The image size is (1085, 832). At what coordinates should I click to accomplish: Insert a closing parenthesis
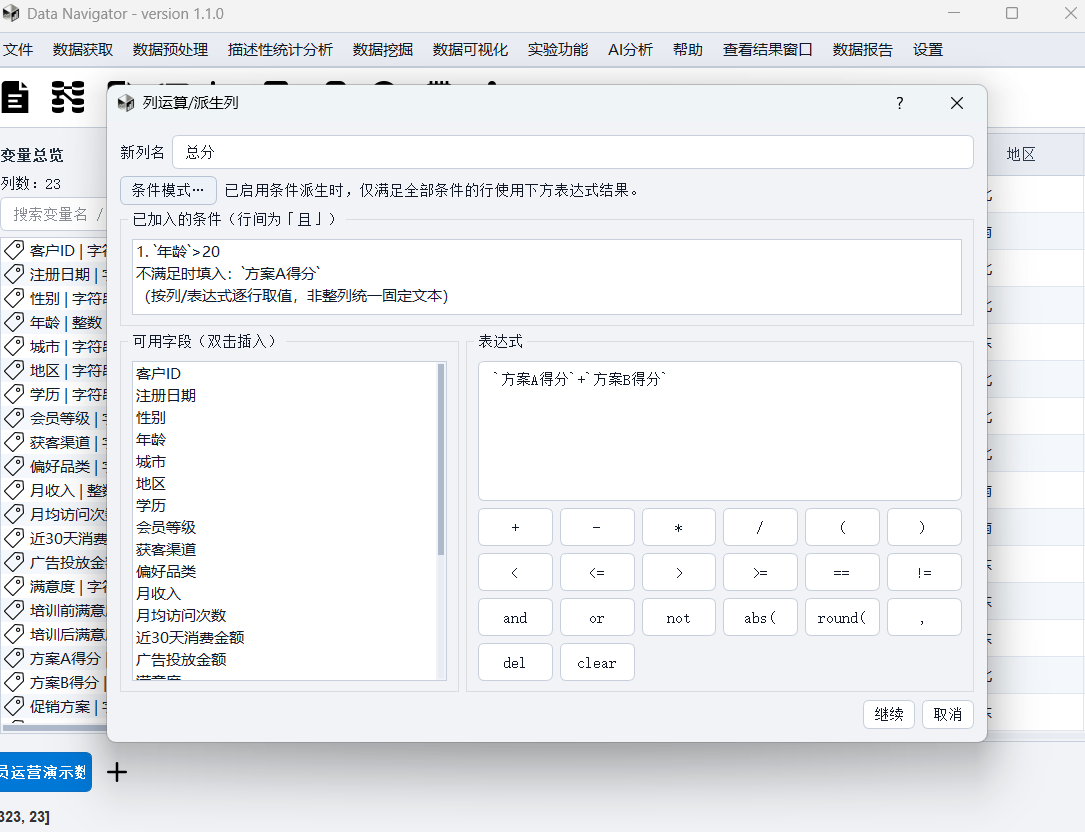[924, 527]
